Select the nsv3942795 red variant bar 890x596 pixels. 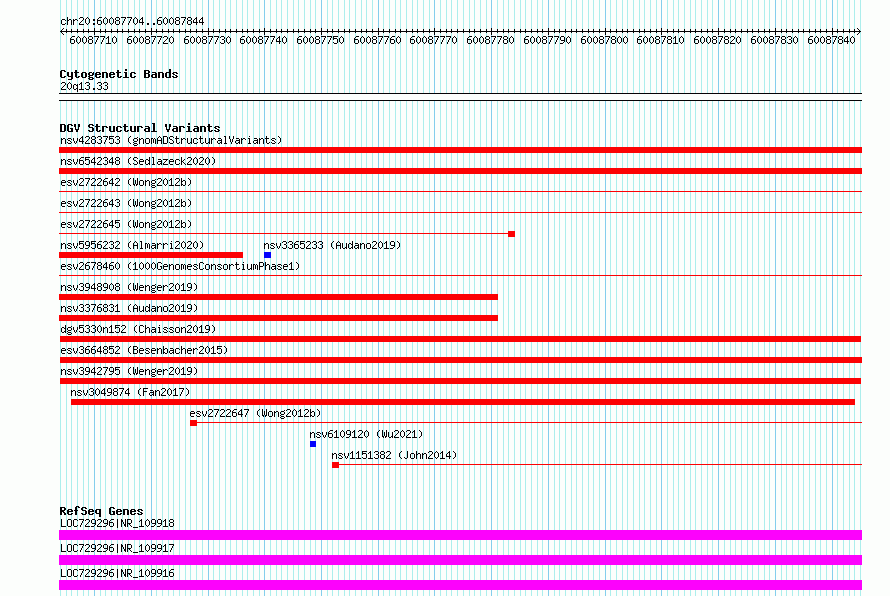click(460, 381)
